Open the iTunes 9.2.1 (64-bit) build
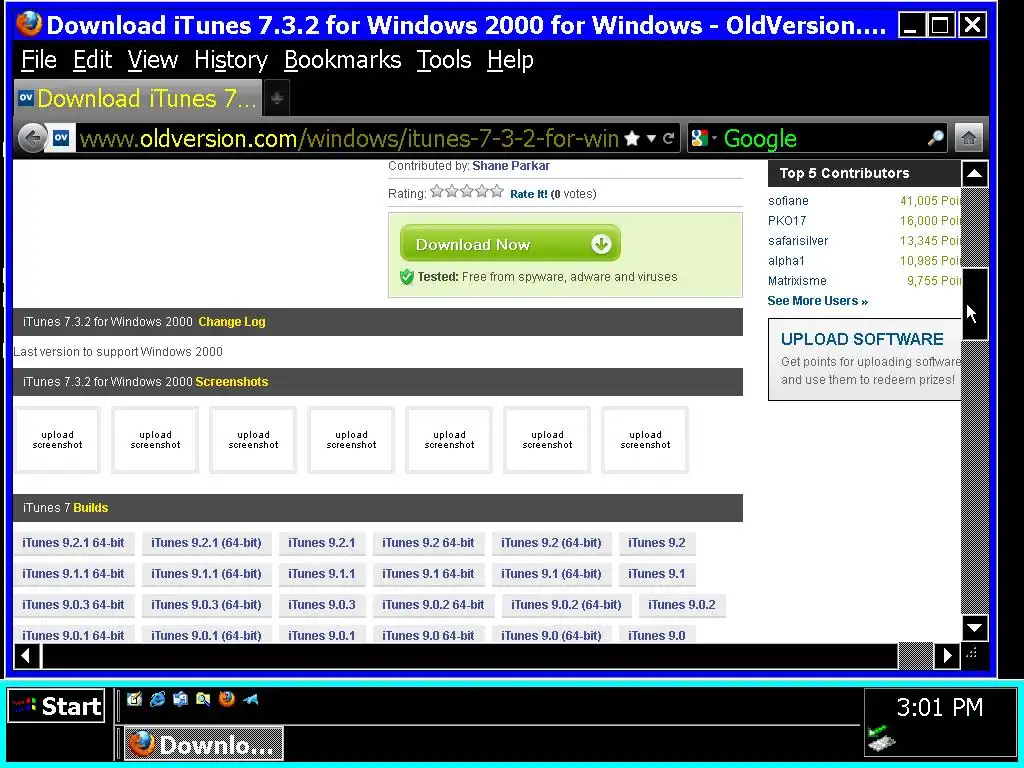The width and height of the screenshot is (1024, 768). tap(206, 543)
